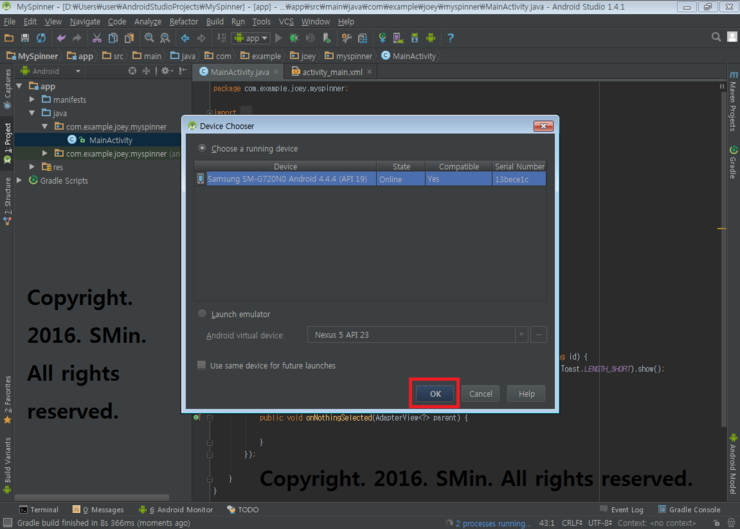Click the green Run play icon
The height and width of the screenshot is (529, 740).
tap(278, 38)
